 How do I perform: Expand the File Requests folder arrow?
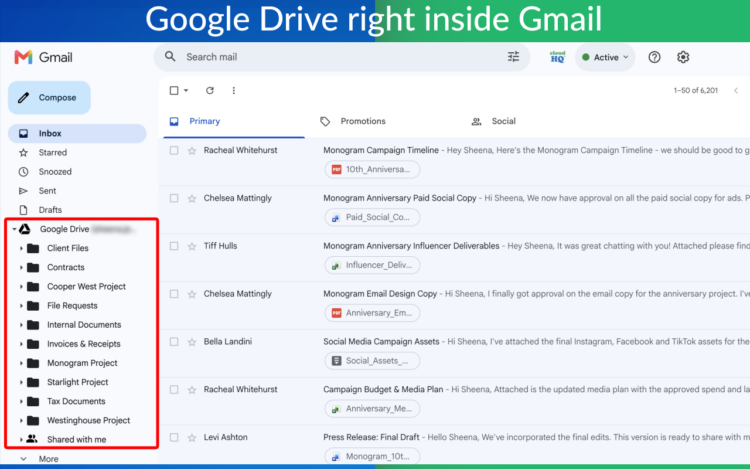click(x=21, y=305)
